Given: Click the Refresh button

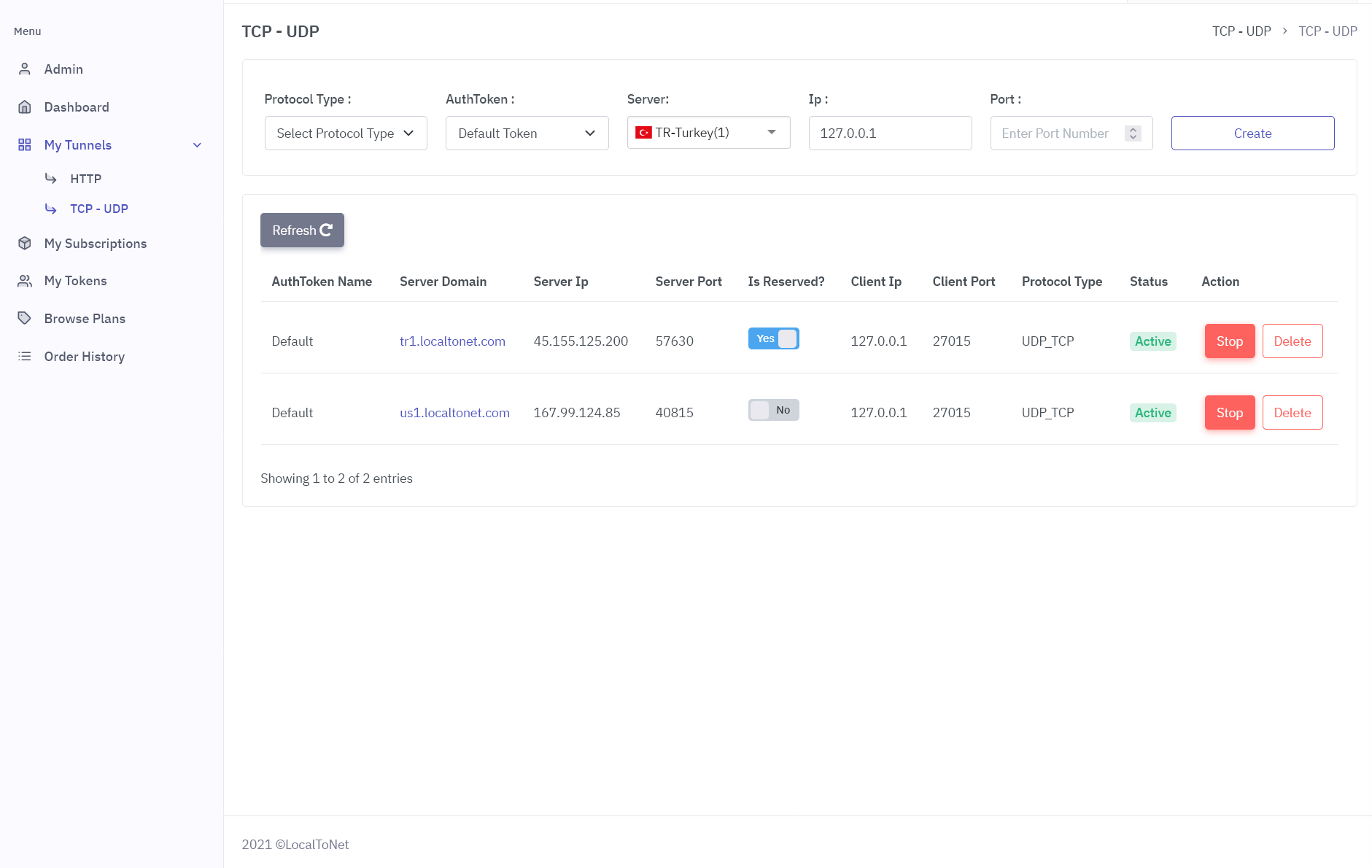Looking at the screenshot, I should click(302, 230).
